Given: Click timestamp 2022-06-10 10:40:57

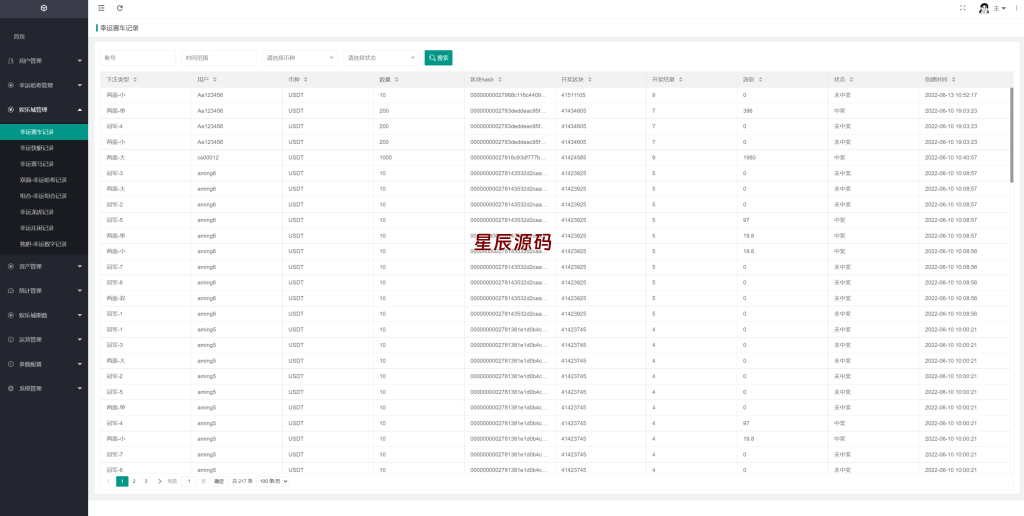Looking at the screenshot, I should point(951,157).
